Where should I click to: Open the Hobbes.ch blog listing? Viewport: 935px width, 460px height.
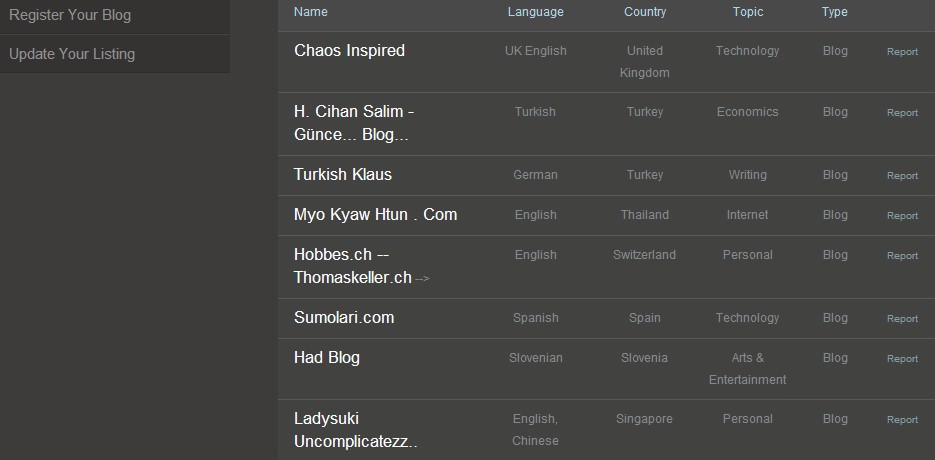(x=353, y=266)
